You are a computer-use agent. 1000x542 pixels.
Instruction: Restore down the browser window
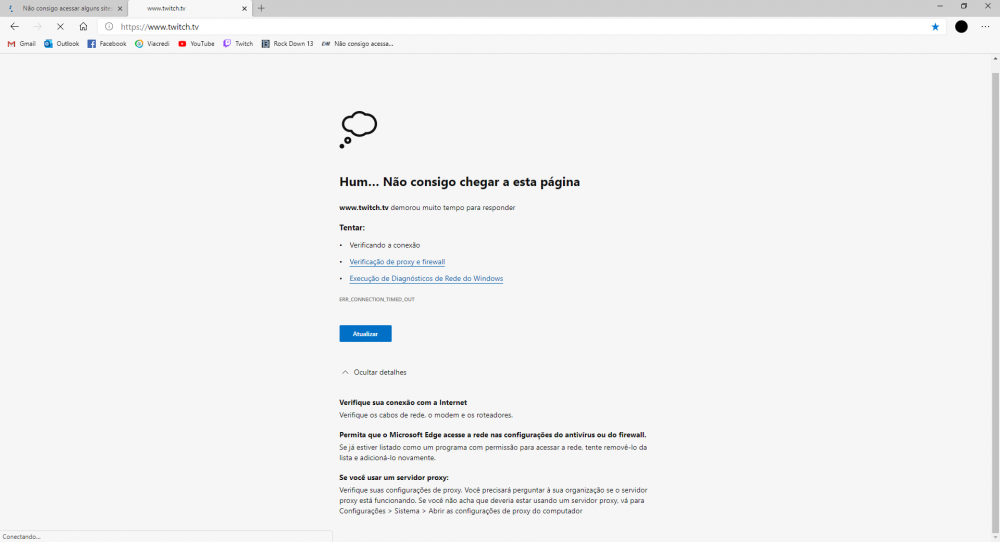click(964, 6)
